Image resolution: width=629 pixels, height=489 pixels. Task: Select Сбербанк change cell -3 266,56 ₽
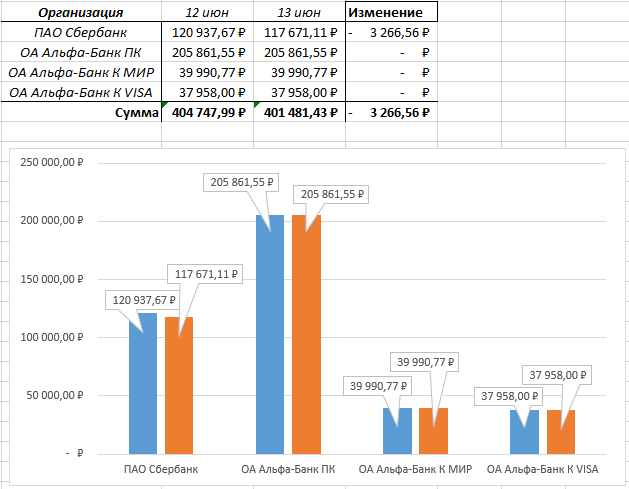click(x=391, y=32)
